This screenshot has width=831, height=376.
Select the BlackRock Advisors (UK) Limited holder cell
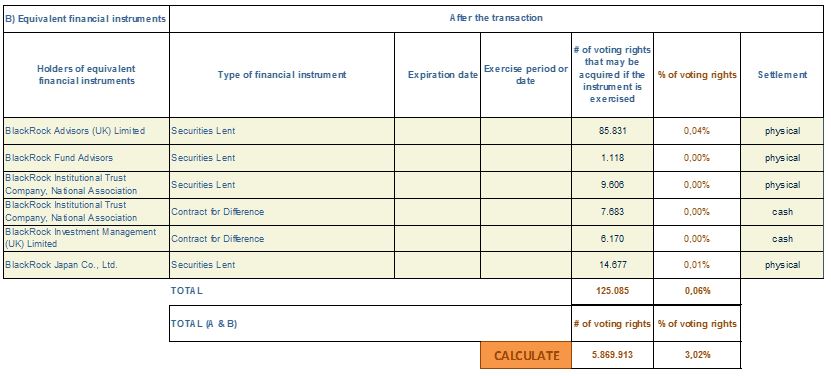[86, 131]
